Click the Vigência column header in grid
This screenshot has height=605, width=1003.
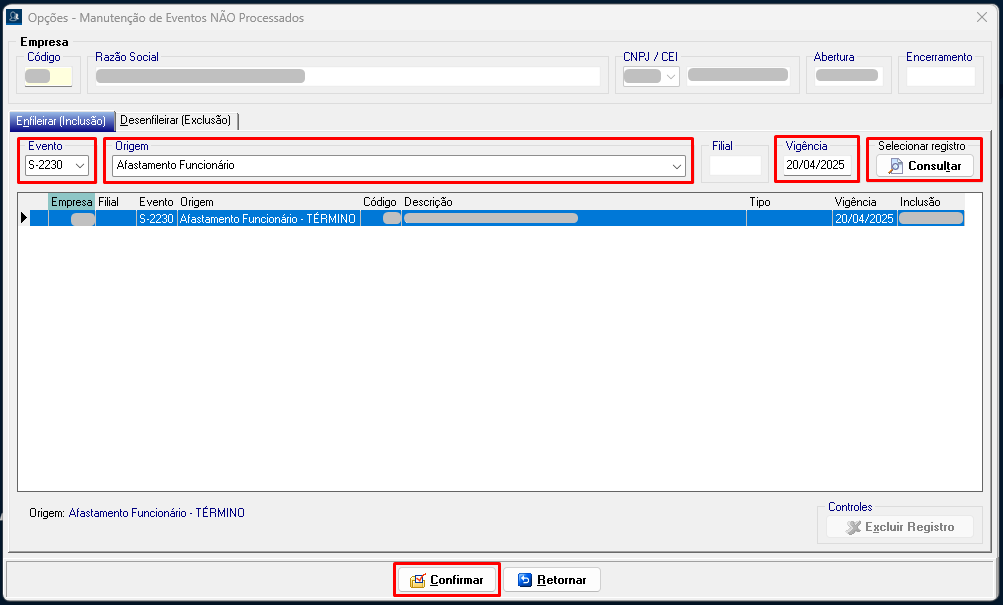tap(855, 202)
